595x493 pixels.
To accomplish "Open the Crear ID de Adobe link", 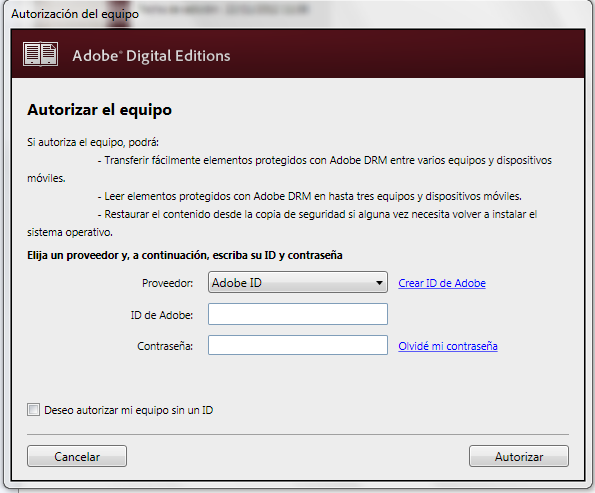I will tap(442, 283).
